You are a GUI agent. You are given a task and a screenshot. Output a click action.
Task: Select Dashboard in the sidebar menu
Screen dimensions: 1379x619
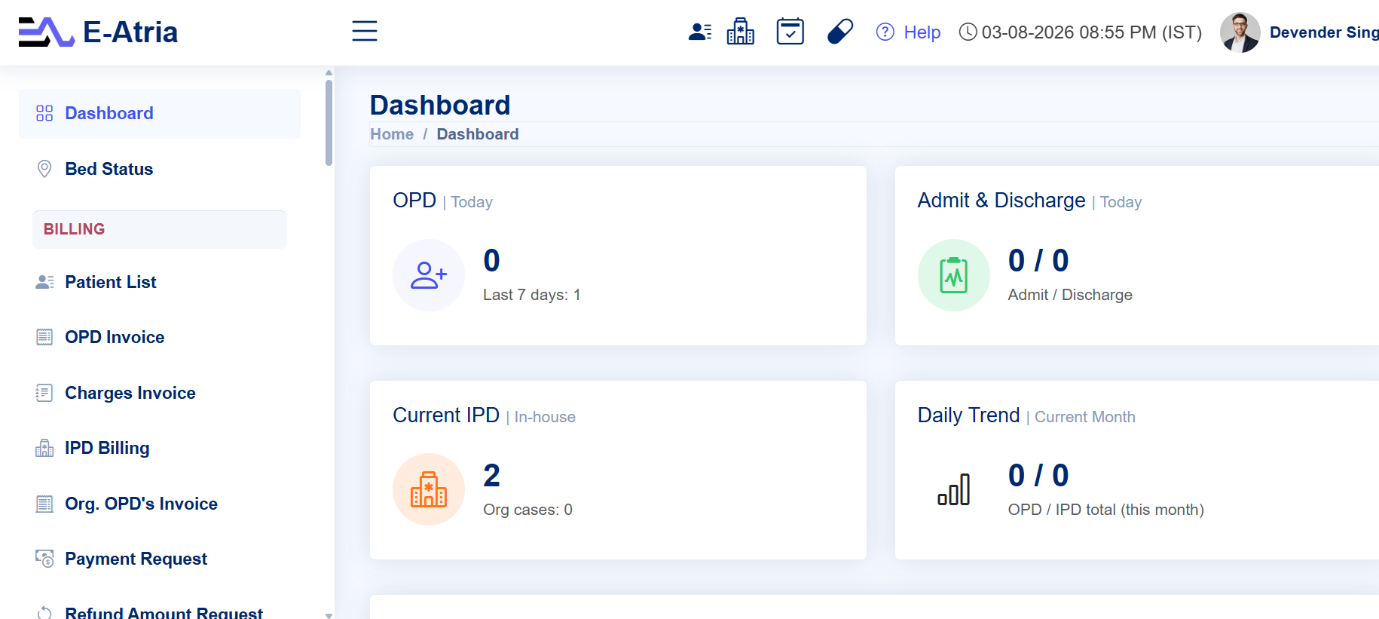[x=159, y=113]
